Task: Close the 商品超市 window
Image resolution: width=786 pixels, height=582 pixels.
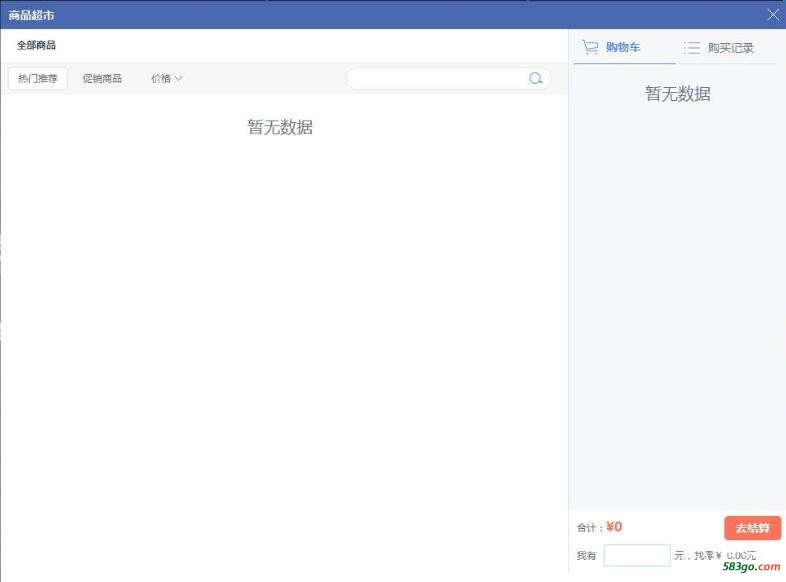Action: pos(773,15)
